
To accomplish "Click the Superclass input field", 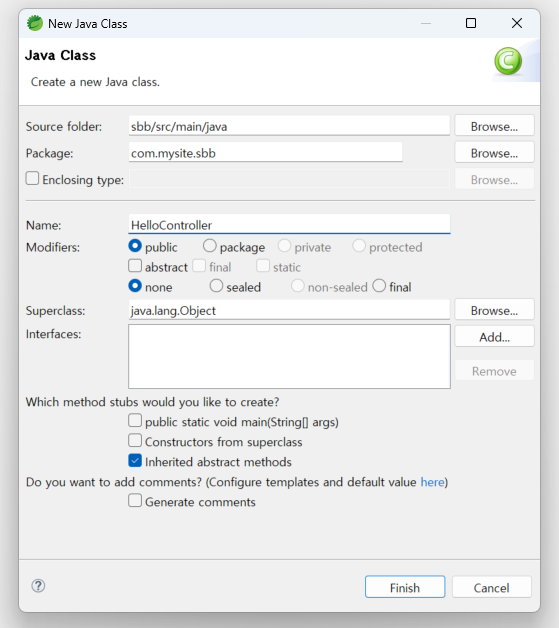I will point(289,310).
